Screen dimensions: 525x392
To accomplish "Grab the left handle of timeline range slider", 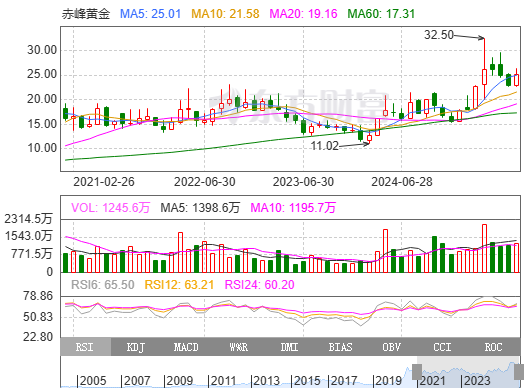I will (x=417, y=372).
